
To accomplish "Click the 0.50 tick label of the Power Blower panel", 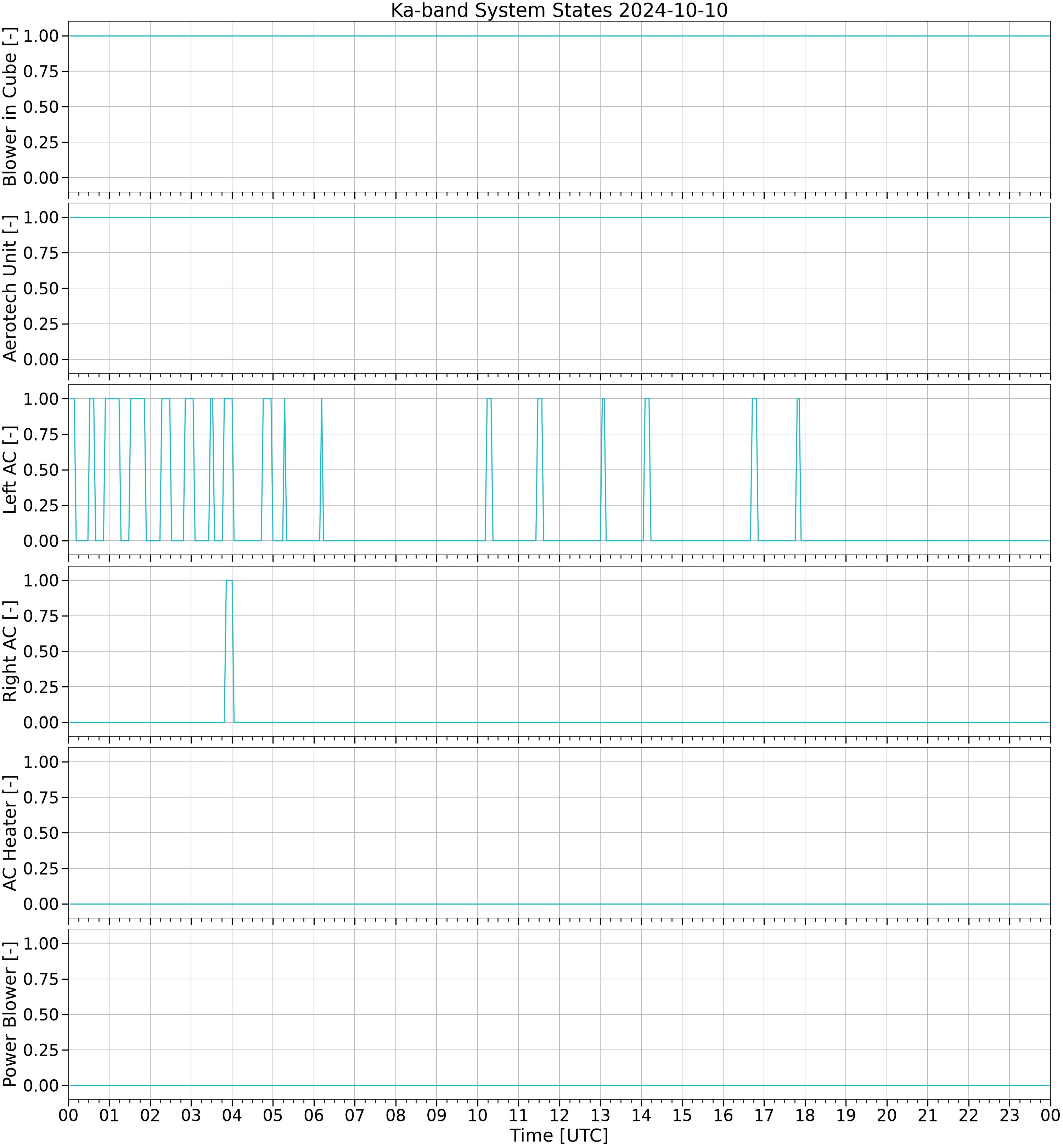I will tap(41, 1014).
